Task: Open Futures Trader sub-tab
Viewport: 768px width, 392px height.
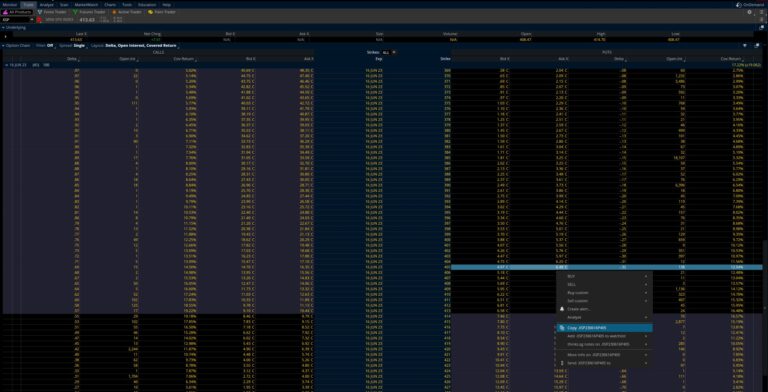Action: (x=89, y=12)
